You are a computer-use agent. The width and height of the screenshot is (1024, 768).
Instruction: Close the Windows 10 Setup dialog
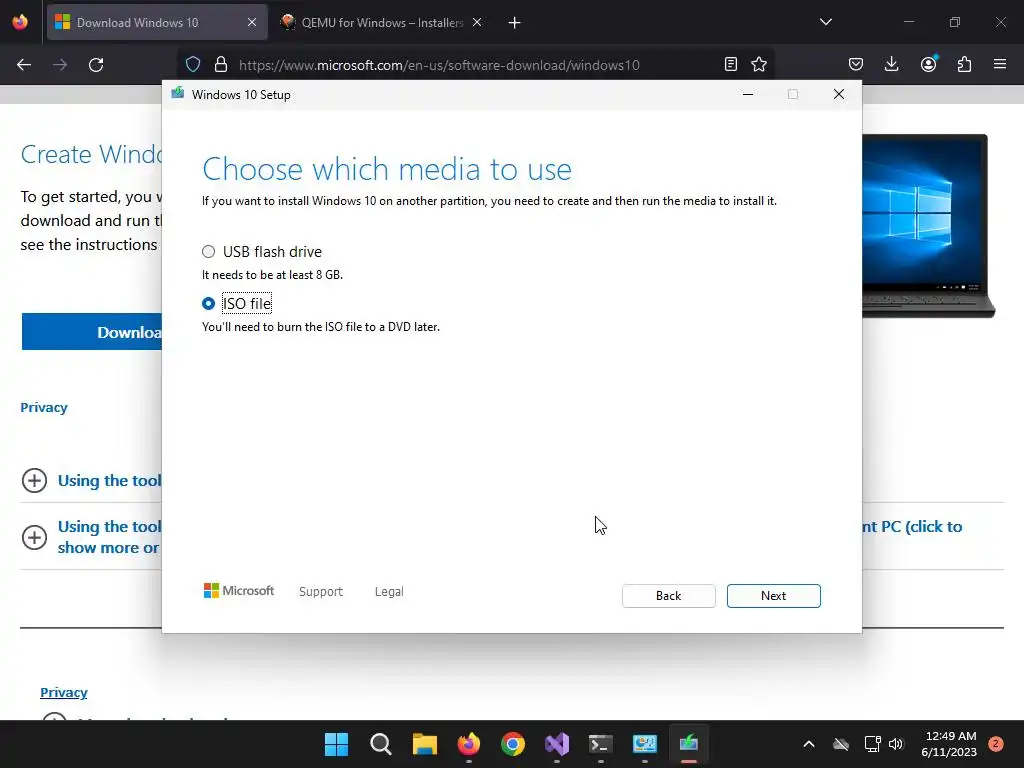(839, 94)
